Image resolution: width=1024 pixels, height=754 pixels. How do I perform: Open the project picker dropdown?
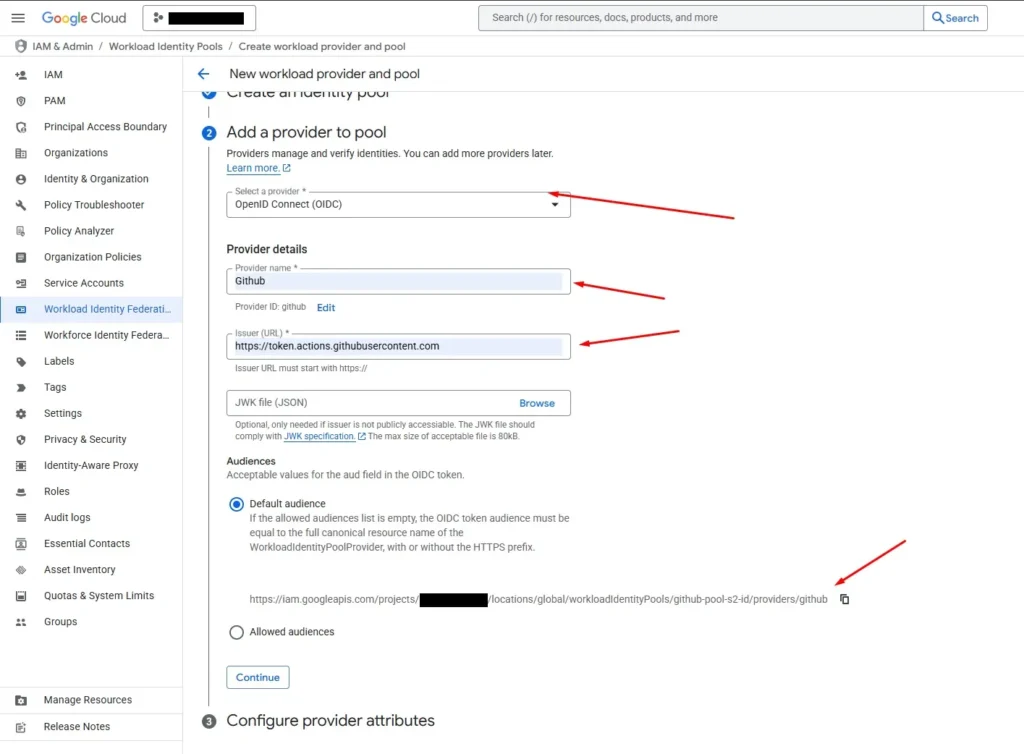[x=199, y=18]
